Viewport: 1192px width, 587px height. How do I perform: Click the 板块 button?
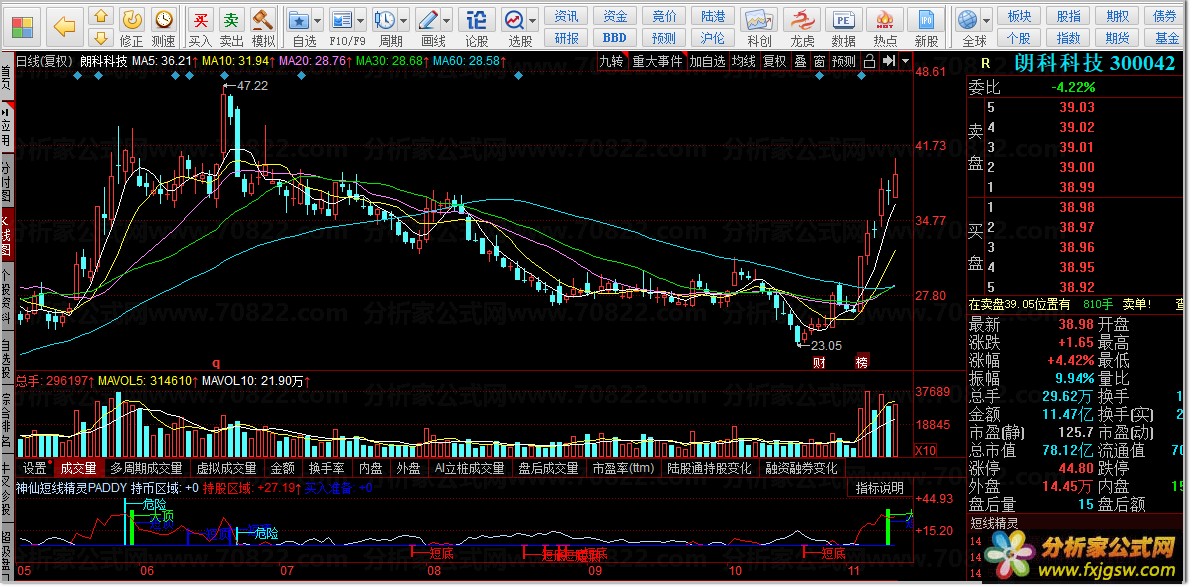(x=1019, y=16)
